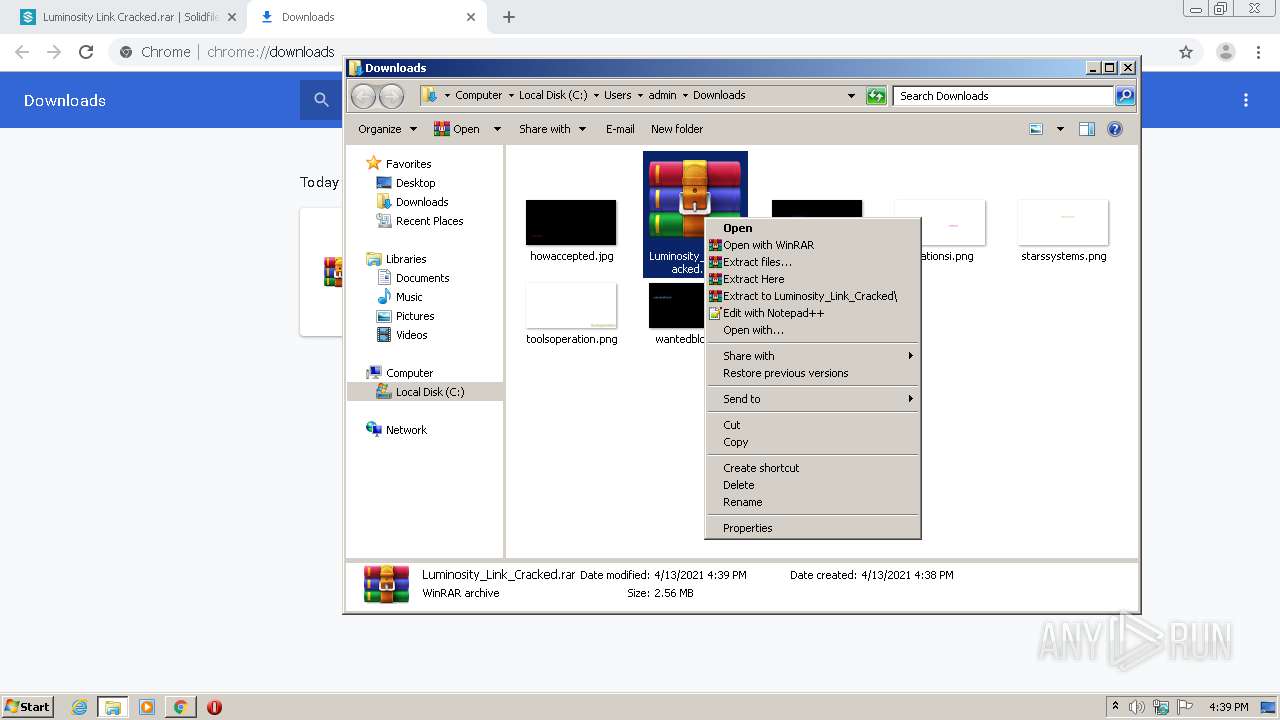
Task: Choose Restore previous versions
Action: [812, 373]
